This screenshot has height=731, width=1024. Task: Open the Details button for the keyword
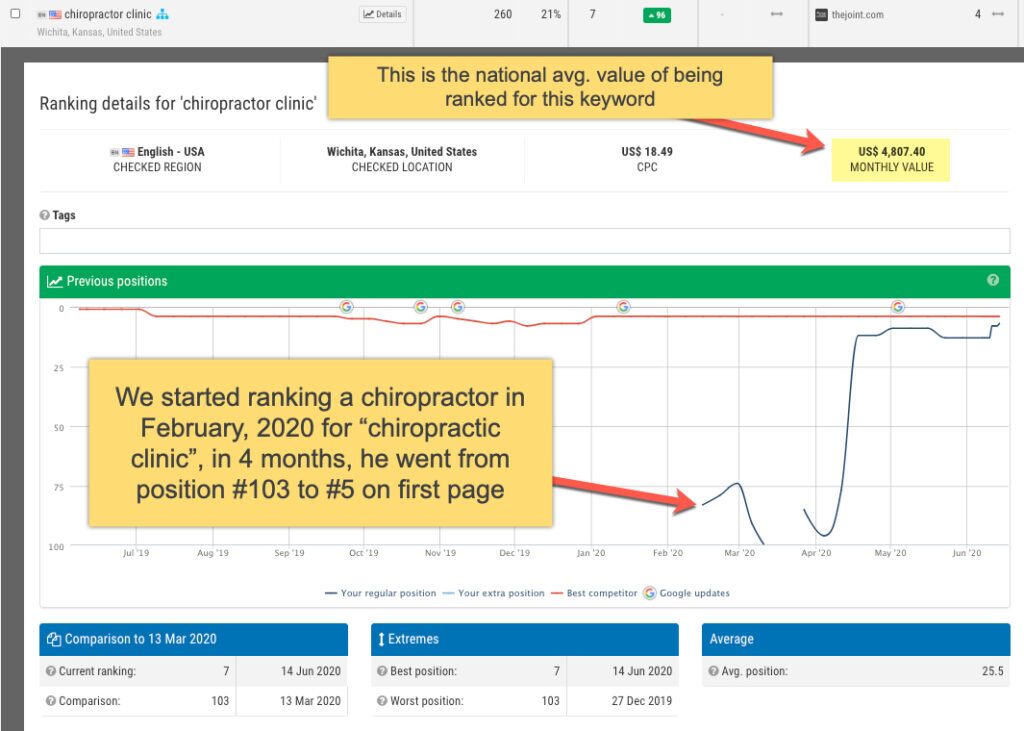tap(383, 14)
